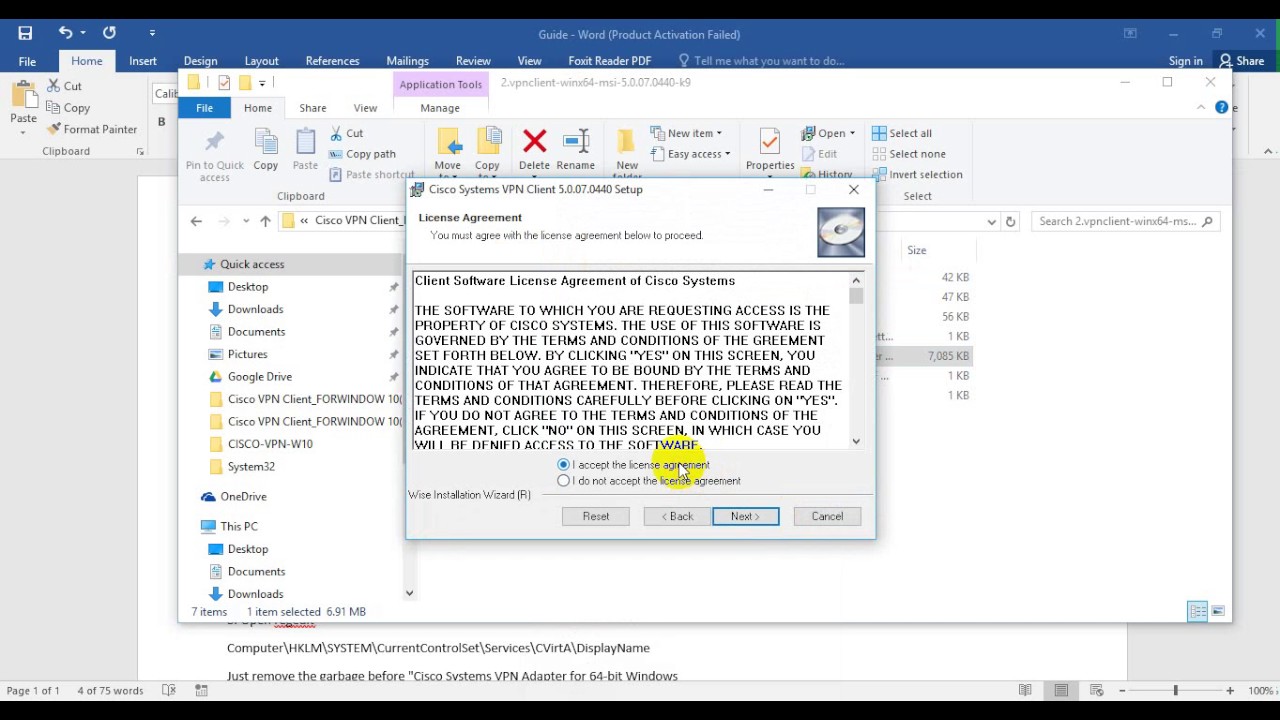Click the license text scroll up arrow
This screenshot has width=1280, height=720.
coord(856,280)
